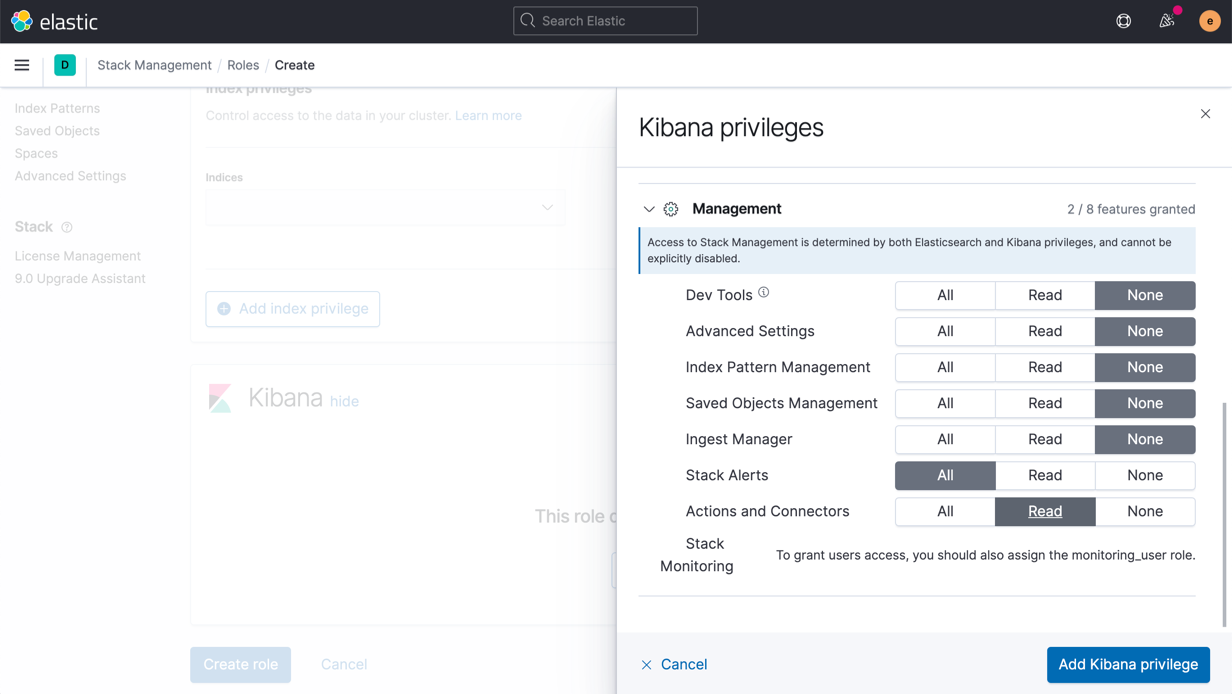Set Ingest Manager privilege to All
Screen dimensions: 1232x694
click(x=945, y=439)
